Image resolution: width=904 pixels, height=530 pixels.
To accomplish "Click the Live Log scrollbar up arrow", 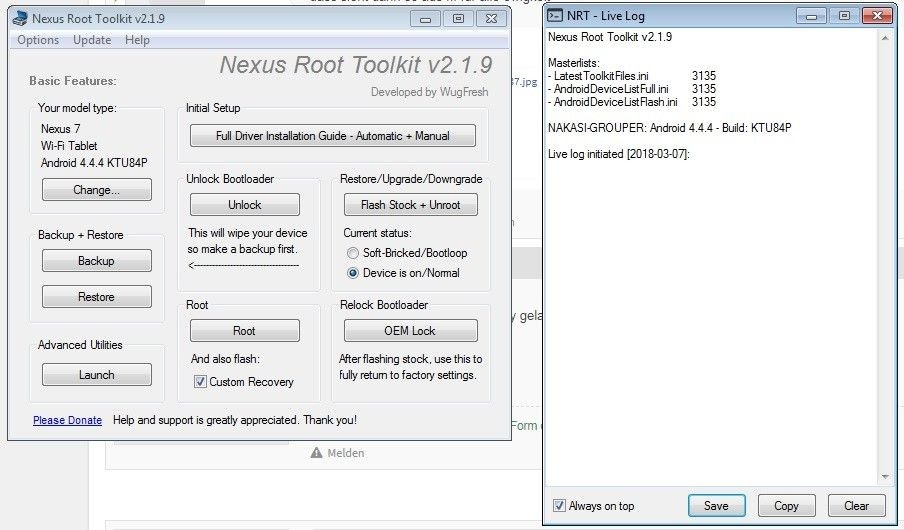I will (x=885, y=38).
